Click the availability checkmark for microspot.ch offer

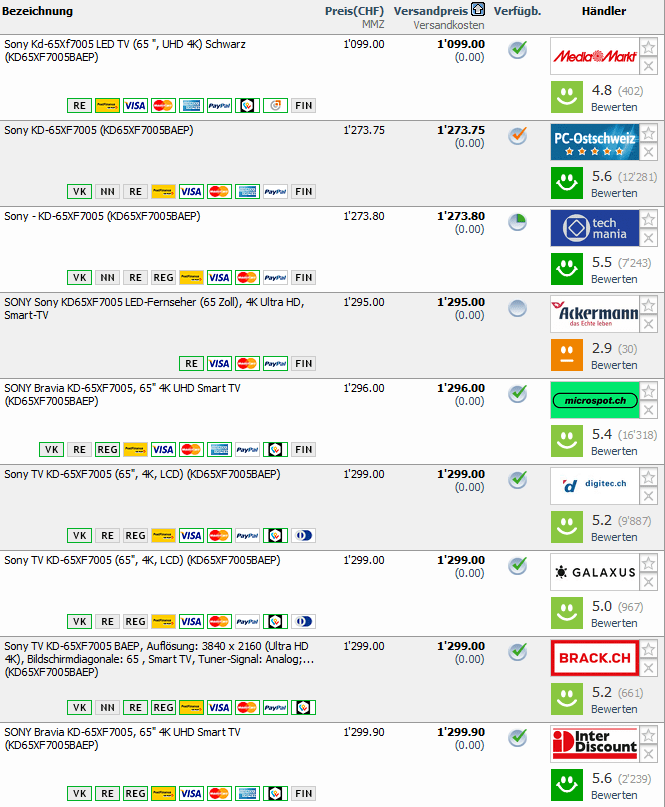[x=517, y=394]
